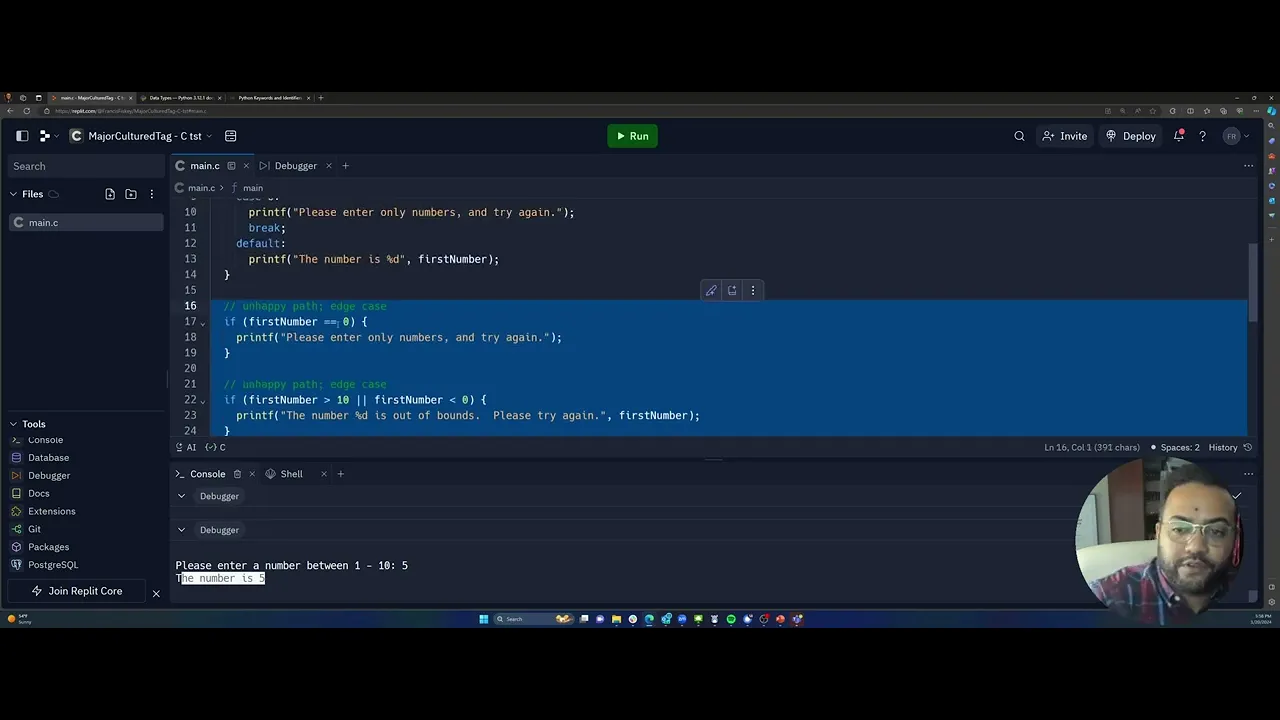
Task: Open the workspace layout icon beside project name
Action: [x=231, y=136]
